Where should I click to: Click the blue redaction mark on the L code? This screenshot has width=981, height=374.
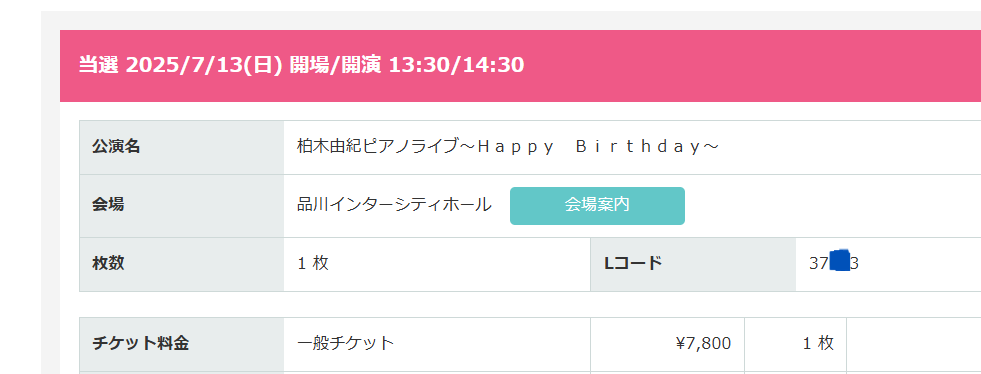point(840,261)
